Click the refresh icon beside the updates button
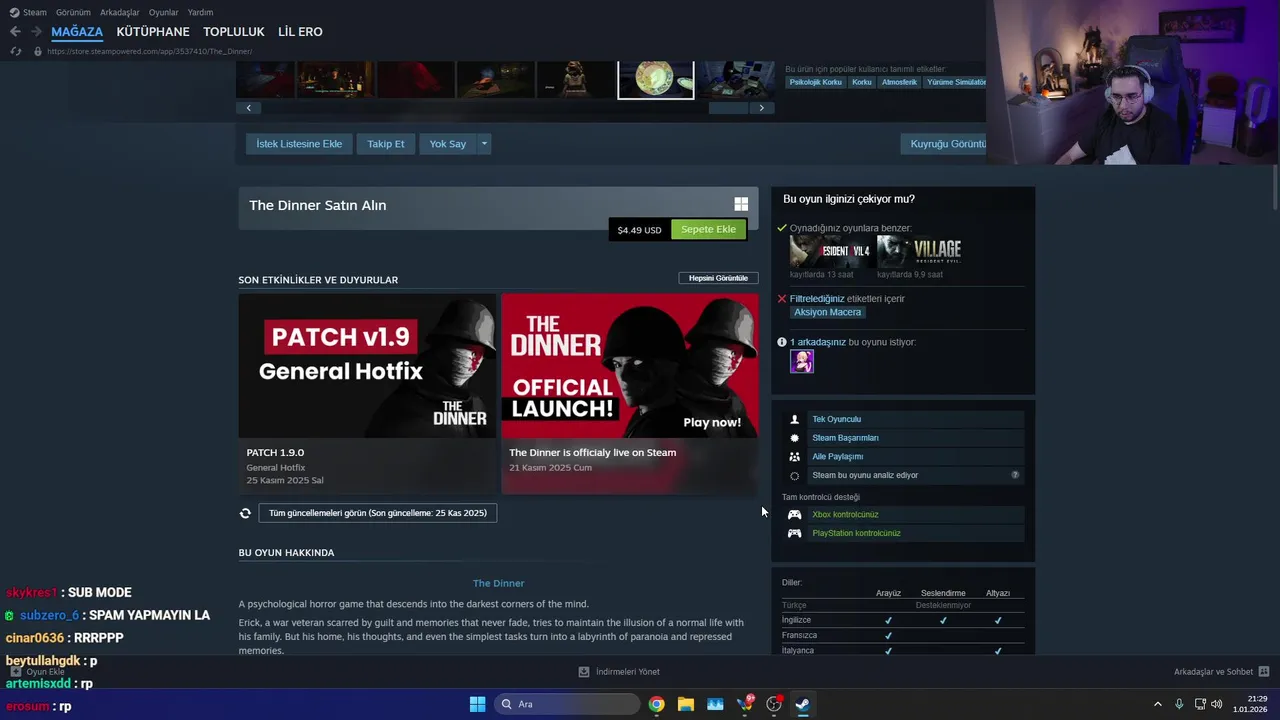 click(x=245, y=513)
